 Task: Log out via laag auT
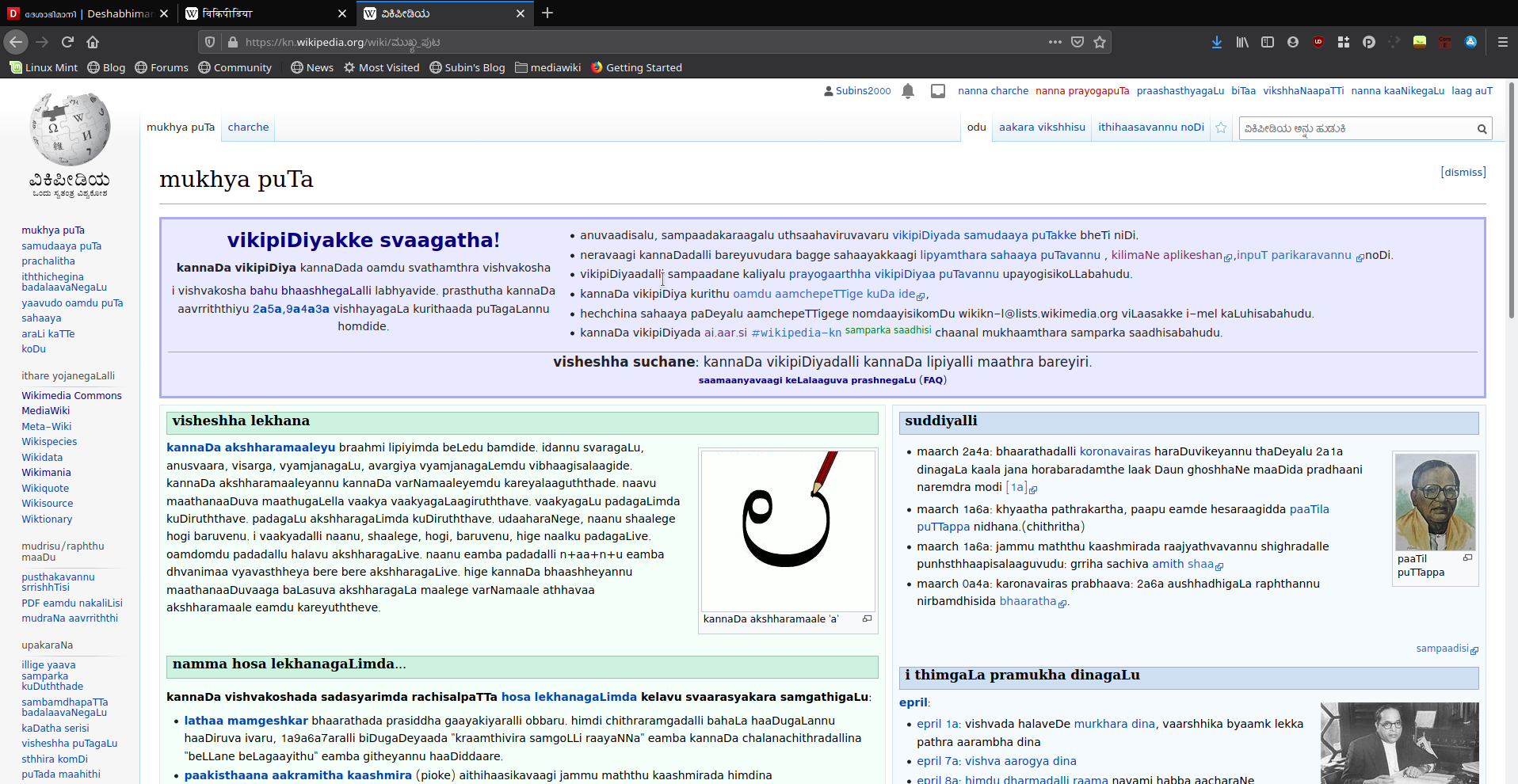point(1471,91)
